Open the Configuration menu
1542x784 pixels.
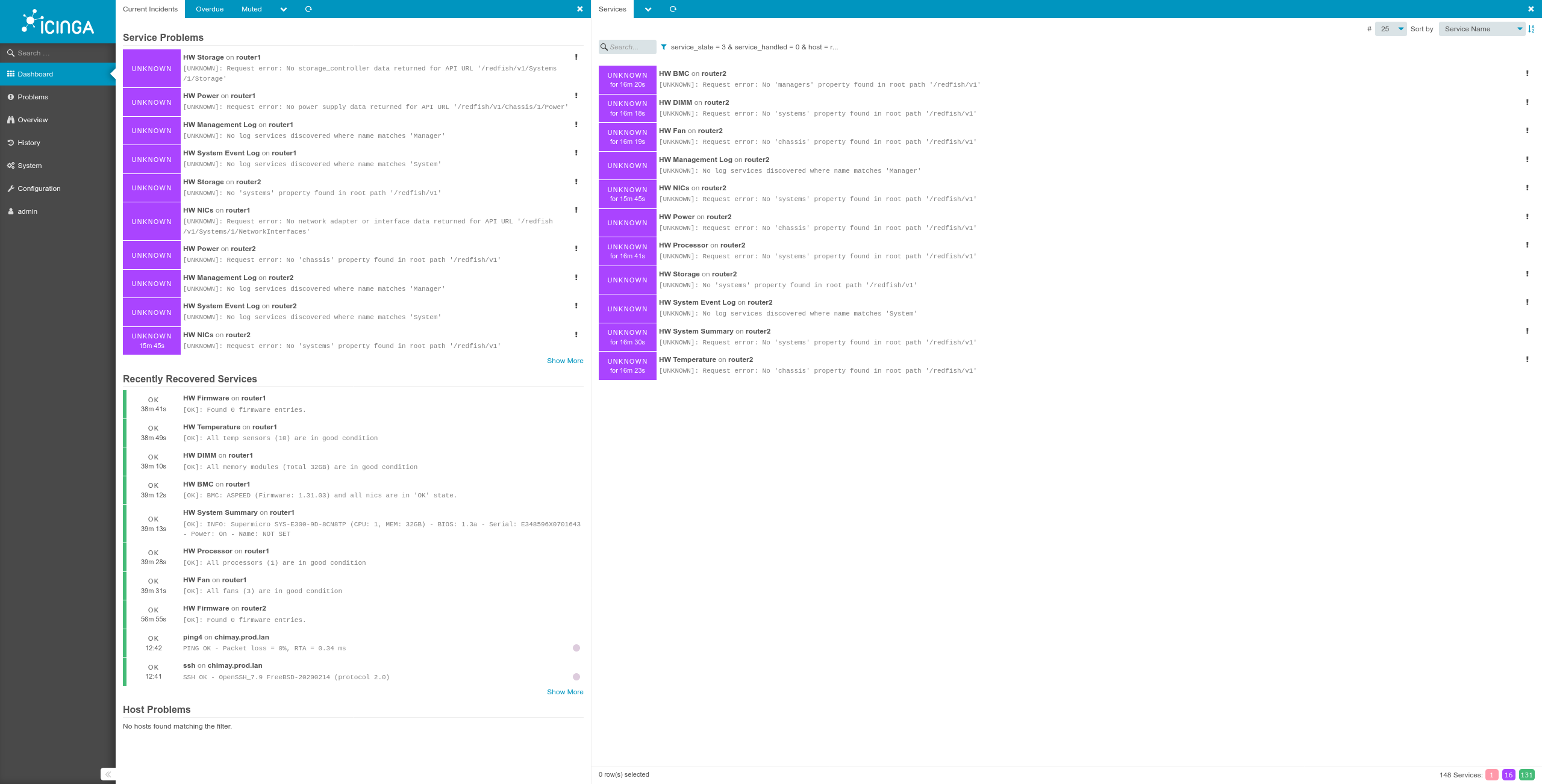39,188
